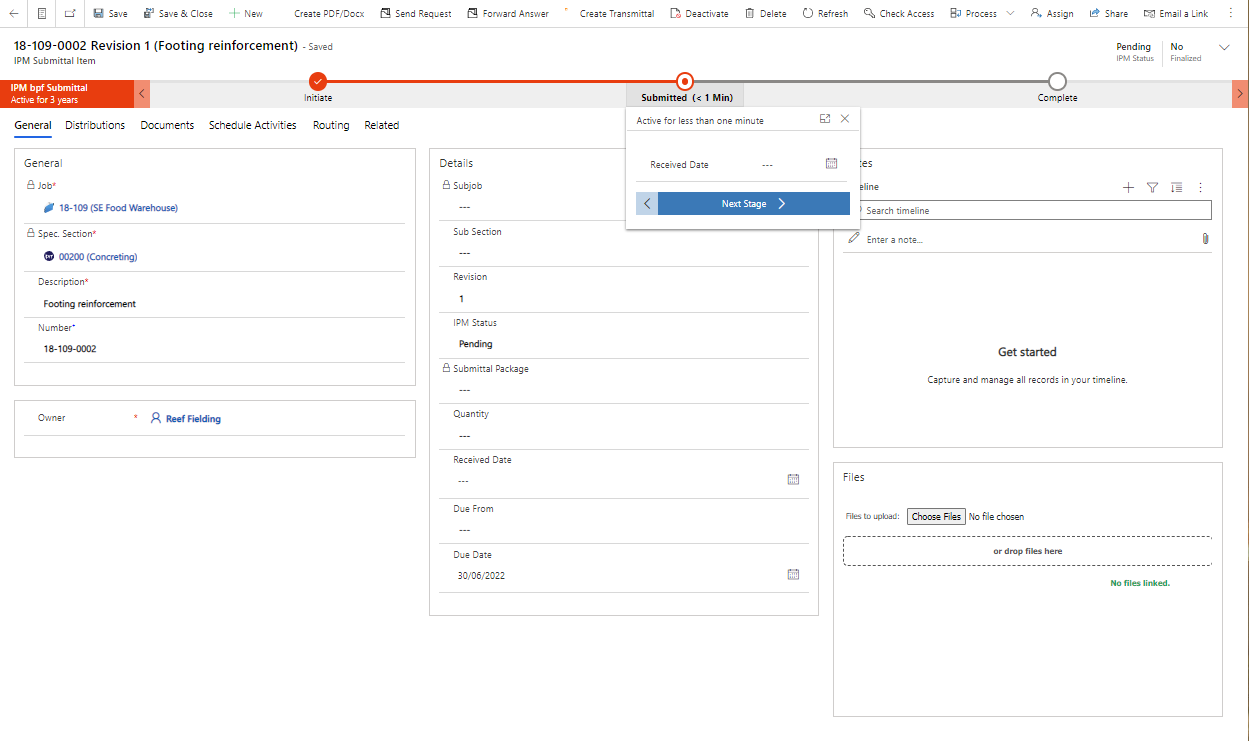Viewport: 1249px width, 741px height.
Task: Expand the Process command dropdown
Action: (1010, 13)
